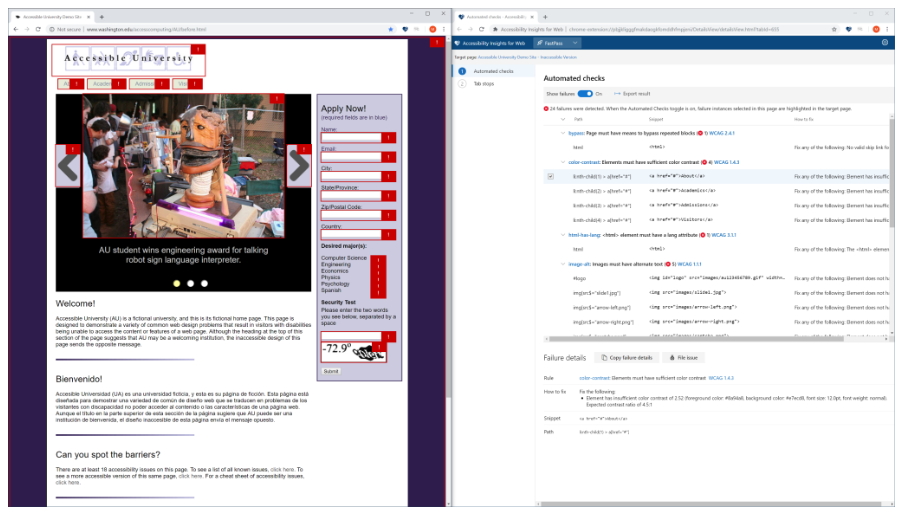Open Accessibility Insights extension icon in left browser toolbar
The image size is (907, 516).
click(405, 29)
